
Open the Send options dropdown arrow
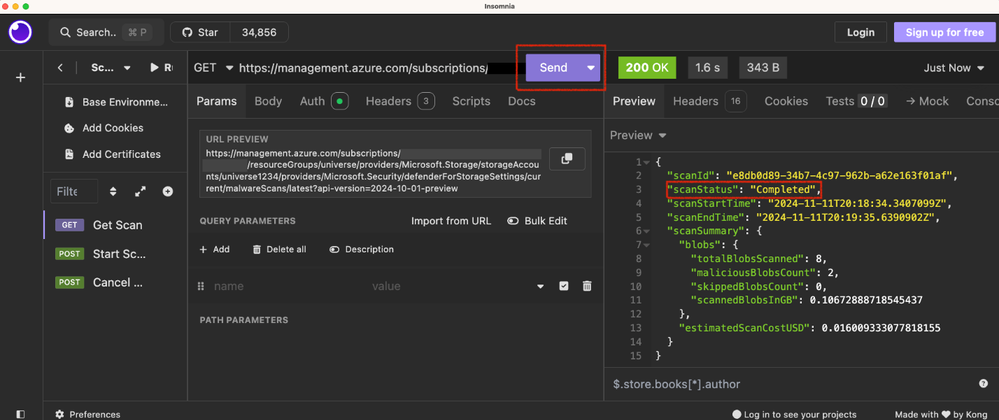(x=591, y=68)
